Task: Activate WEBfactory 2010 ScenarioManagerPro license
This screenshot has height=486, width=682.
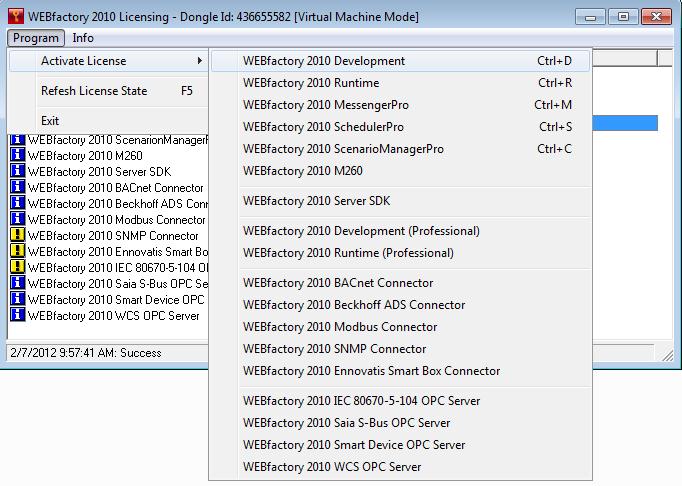Action: 400,149
